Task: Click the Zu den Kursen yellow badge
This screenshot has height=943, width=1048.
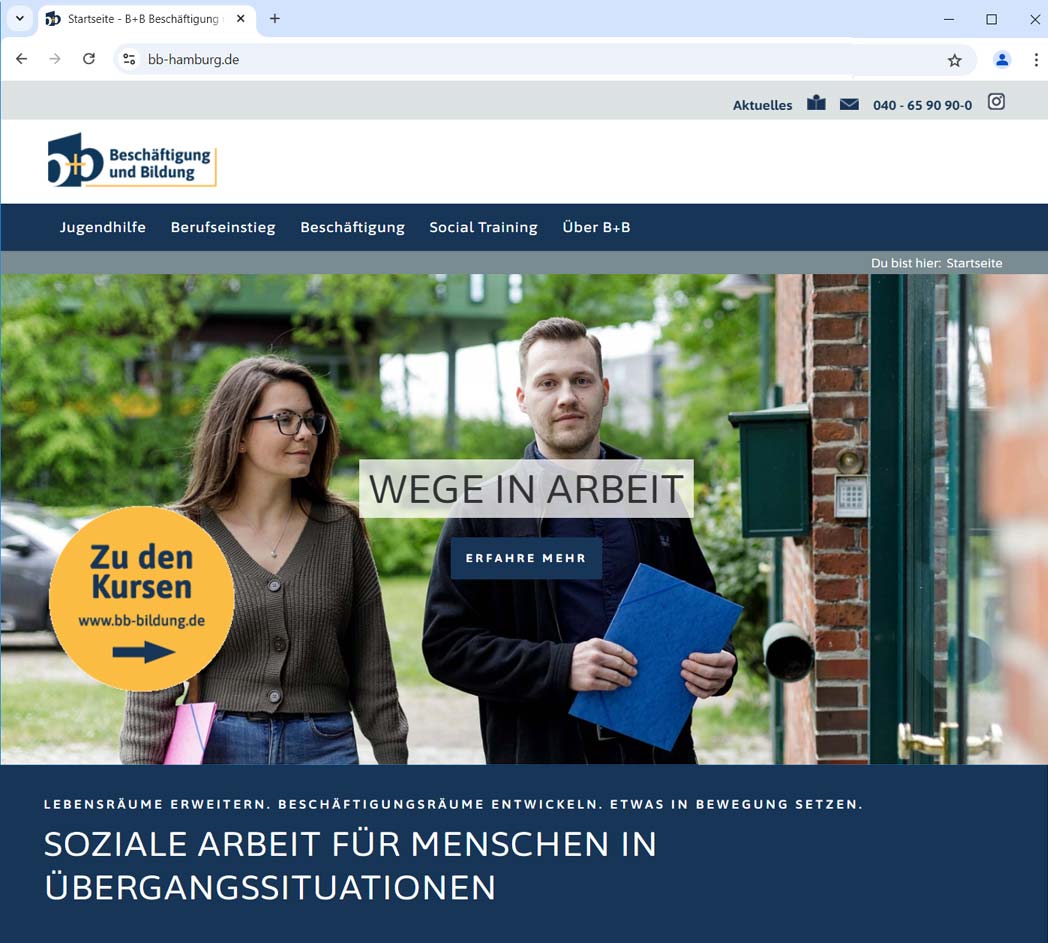Action: [x=142, y=598]
